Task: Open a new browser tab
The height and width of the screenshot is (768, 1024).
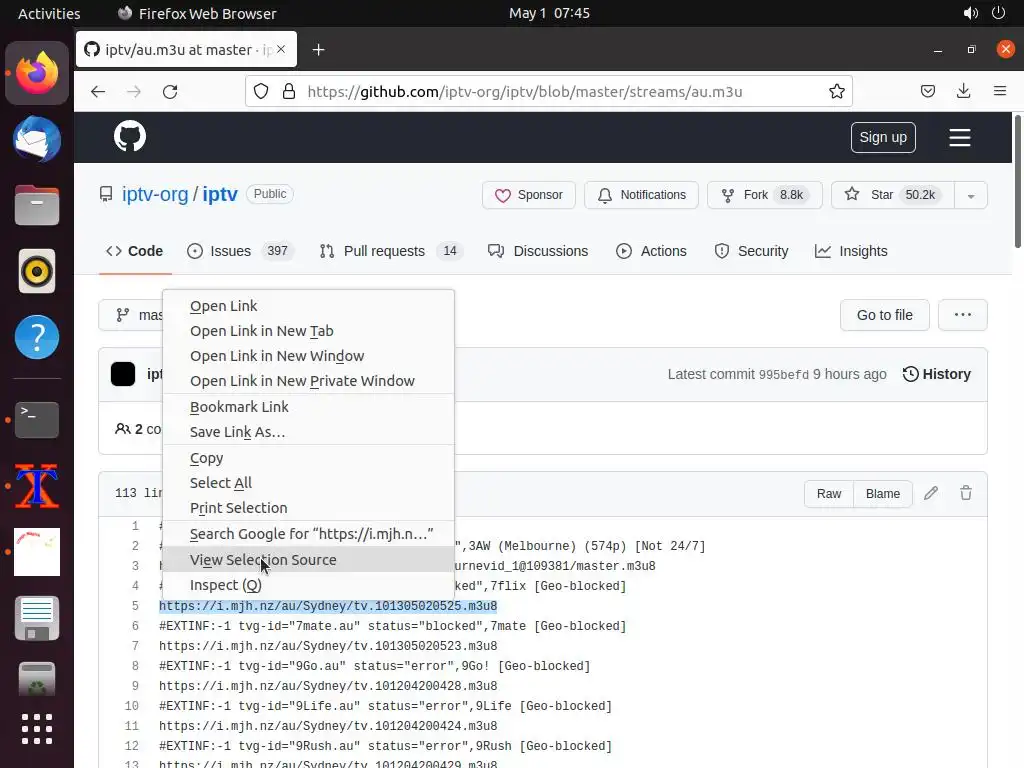Action: (x=318, y=50)
